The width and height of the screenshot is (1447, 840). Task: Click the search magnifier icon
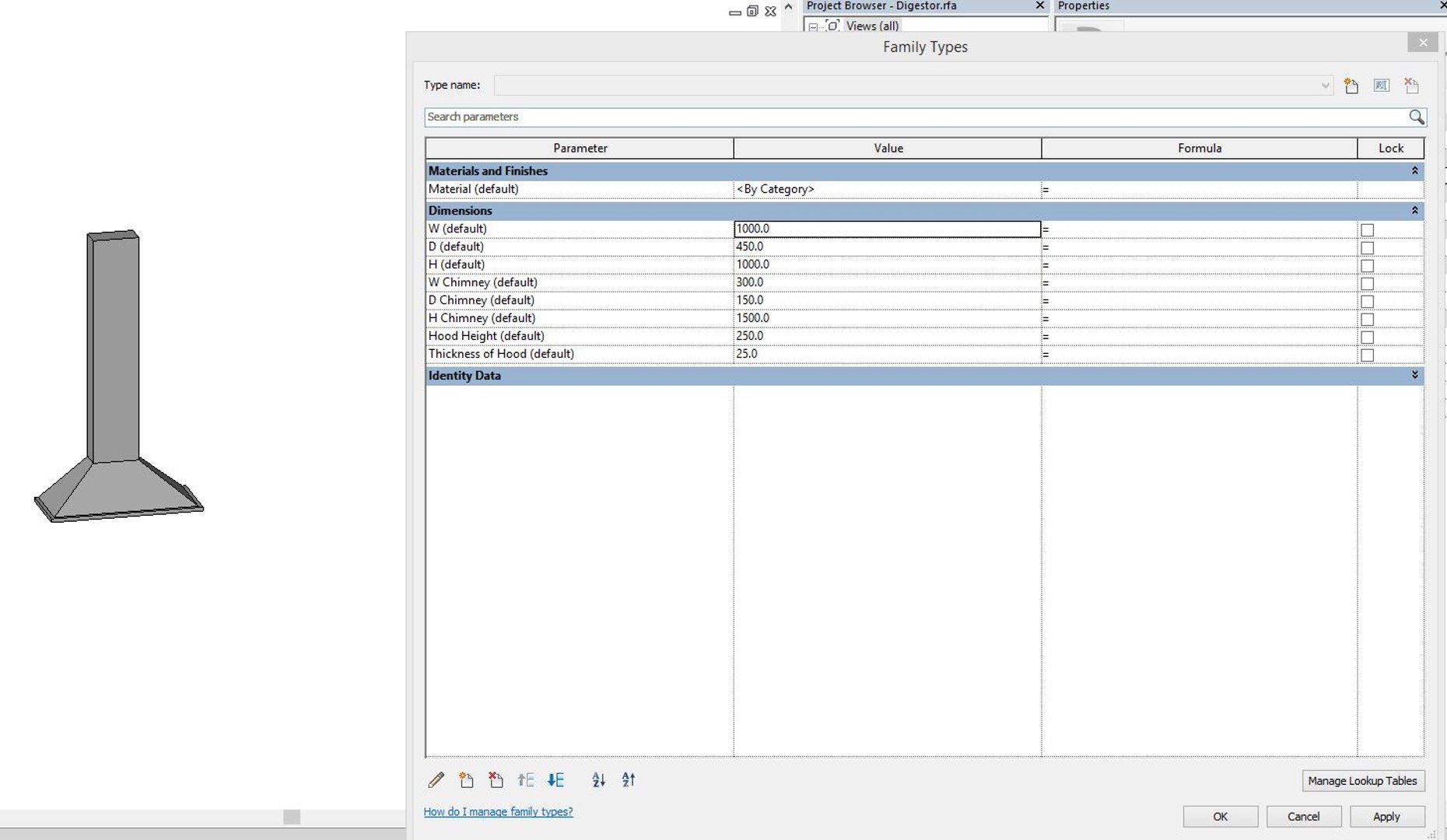(x=1416, y=117)
